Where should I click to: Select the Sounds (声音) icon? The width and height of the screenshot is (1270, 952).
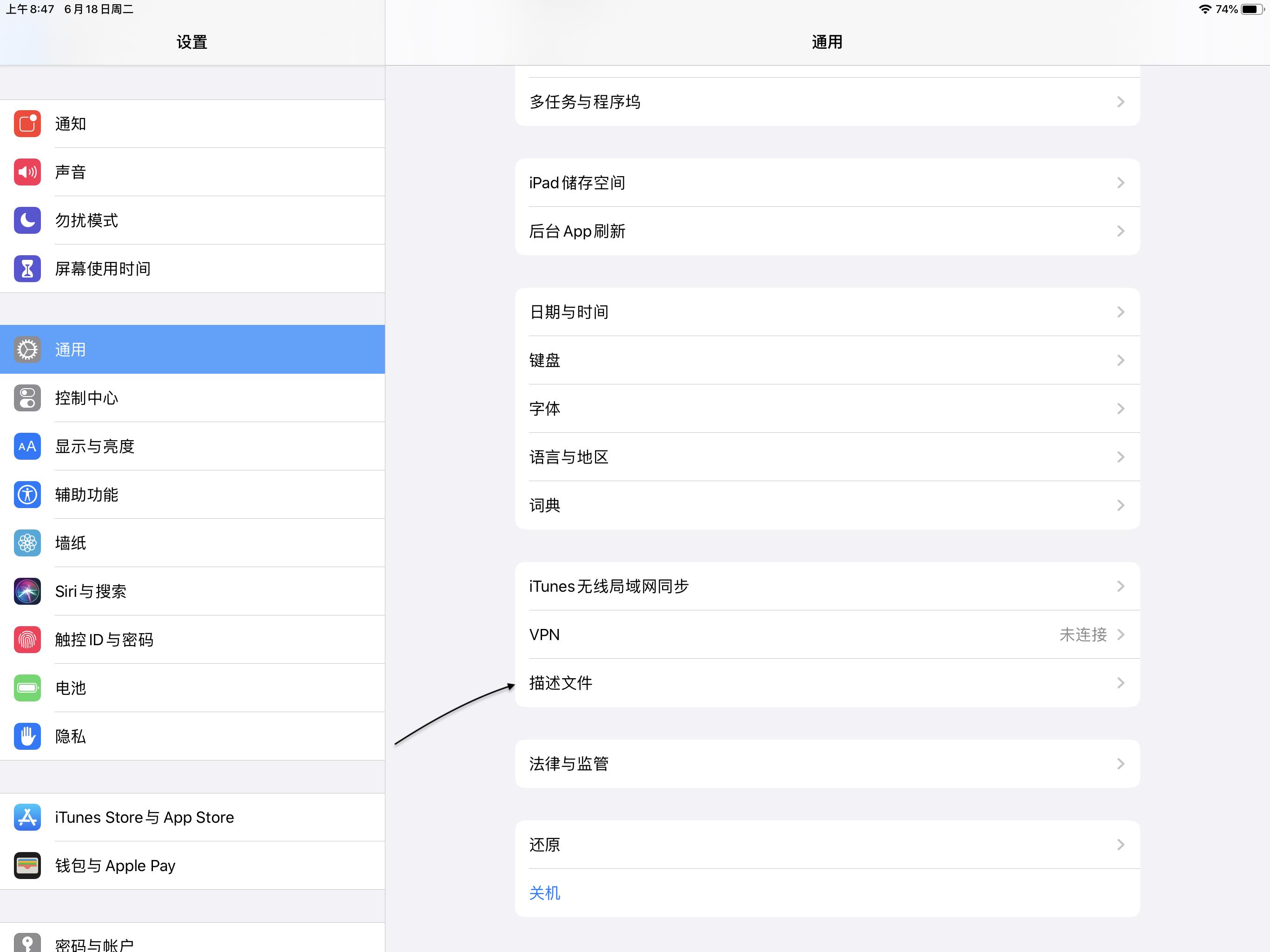[27, 172]
